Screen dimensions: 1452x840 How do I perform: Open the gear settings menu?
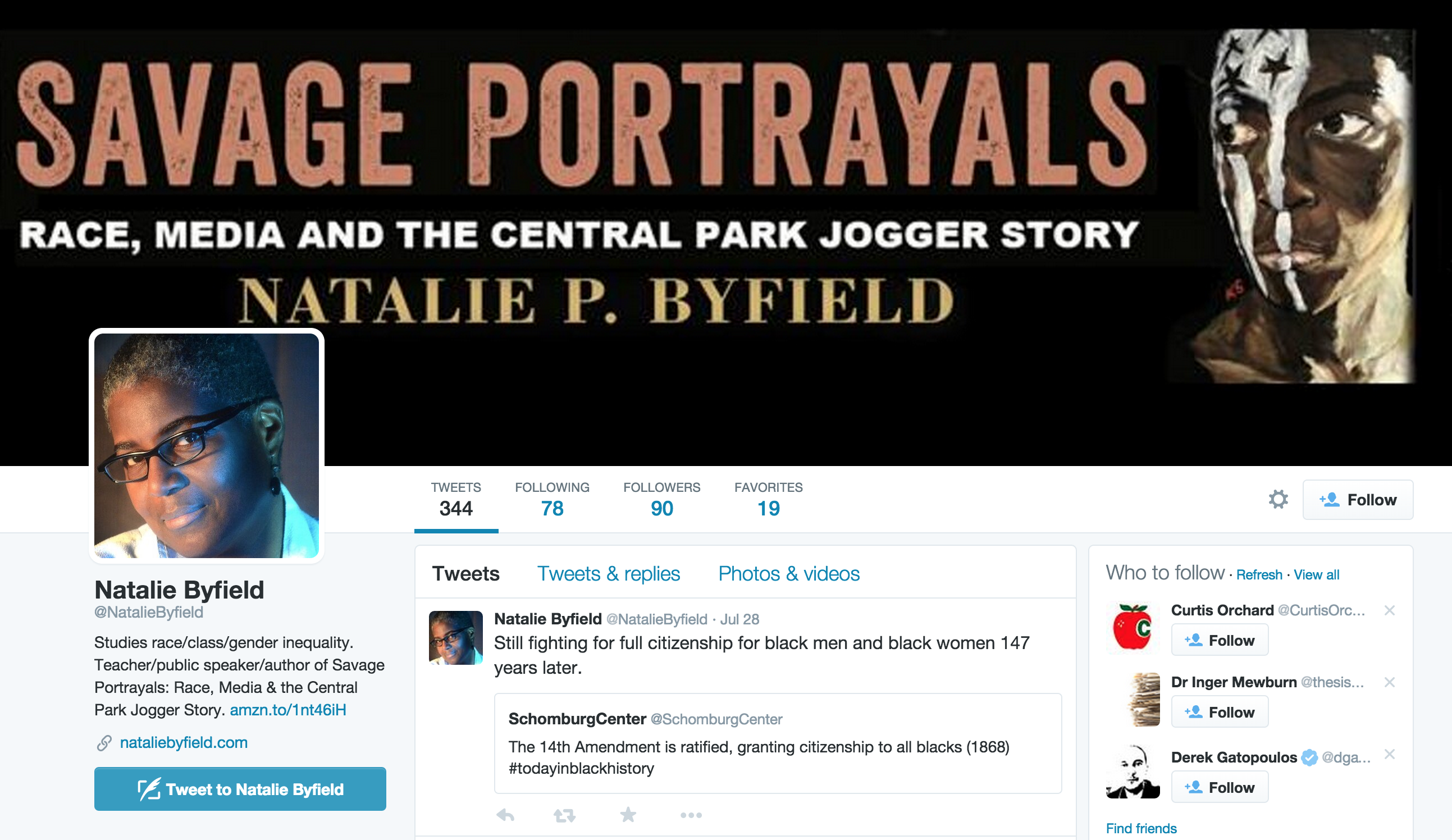(x=1278, y=499)
